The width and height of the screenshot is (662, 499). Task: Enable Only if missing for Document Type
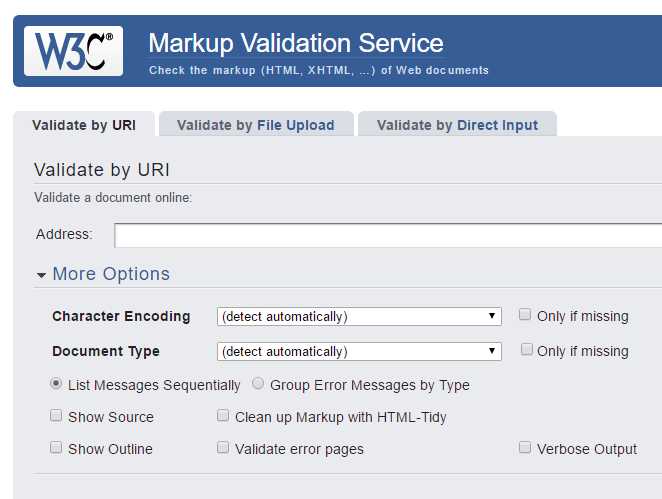(527, 350)
